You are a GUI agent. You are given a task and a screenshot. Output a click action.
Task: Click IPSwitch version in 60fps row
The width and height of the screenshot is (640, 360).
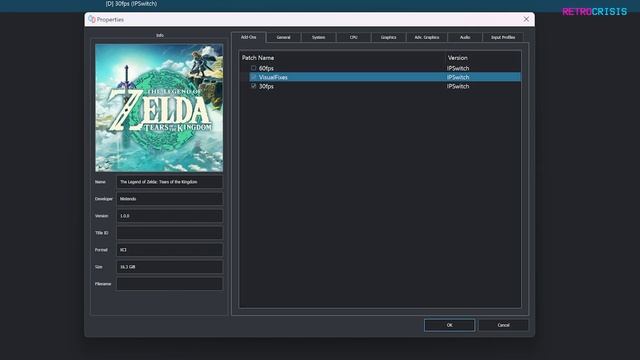click(458, 68)
